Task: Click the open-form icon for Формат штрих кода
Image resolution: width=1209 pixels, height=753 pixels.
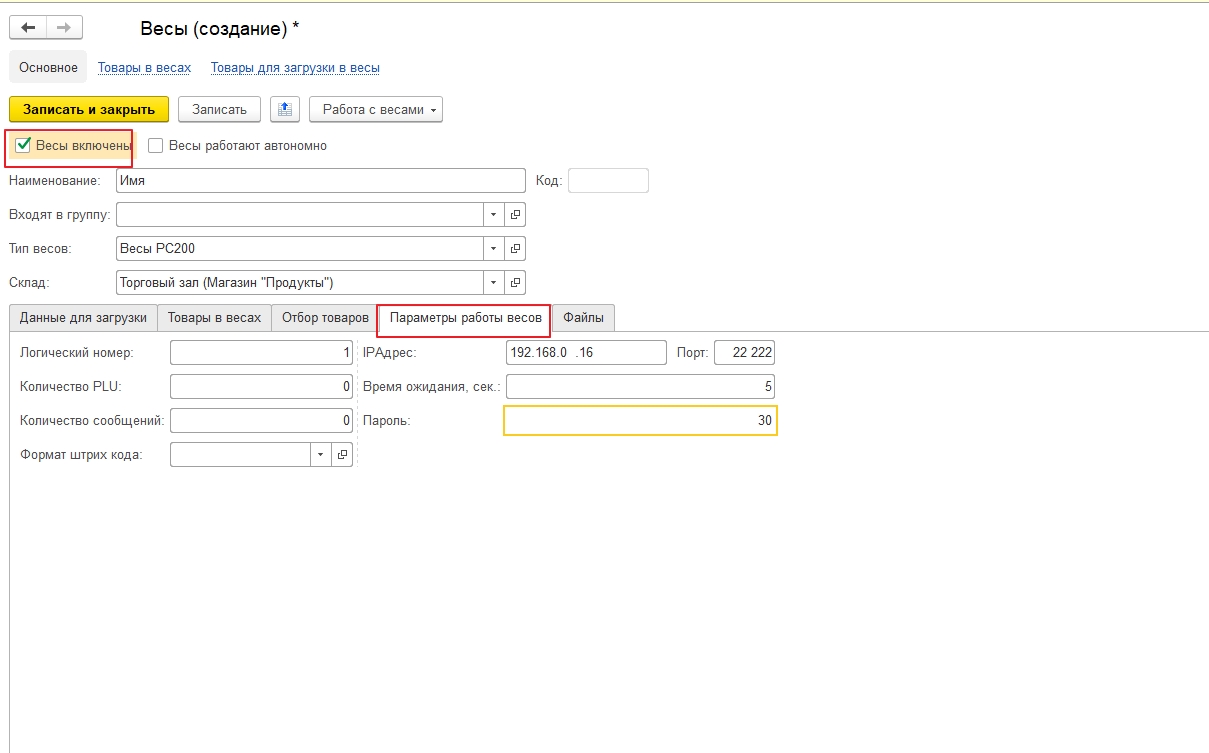Action: (x=342, y=455)
